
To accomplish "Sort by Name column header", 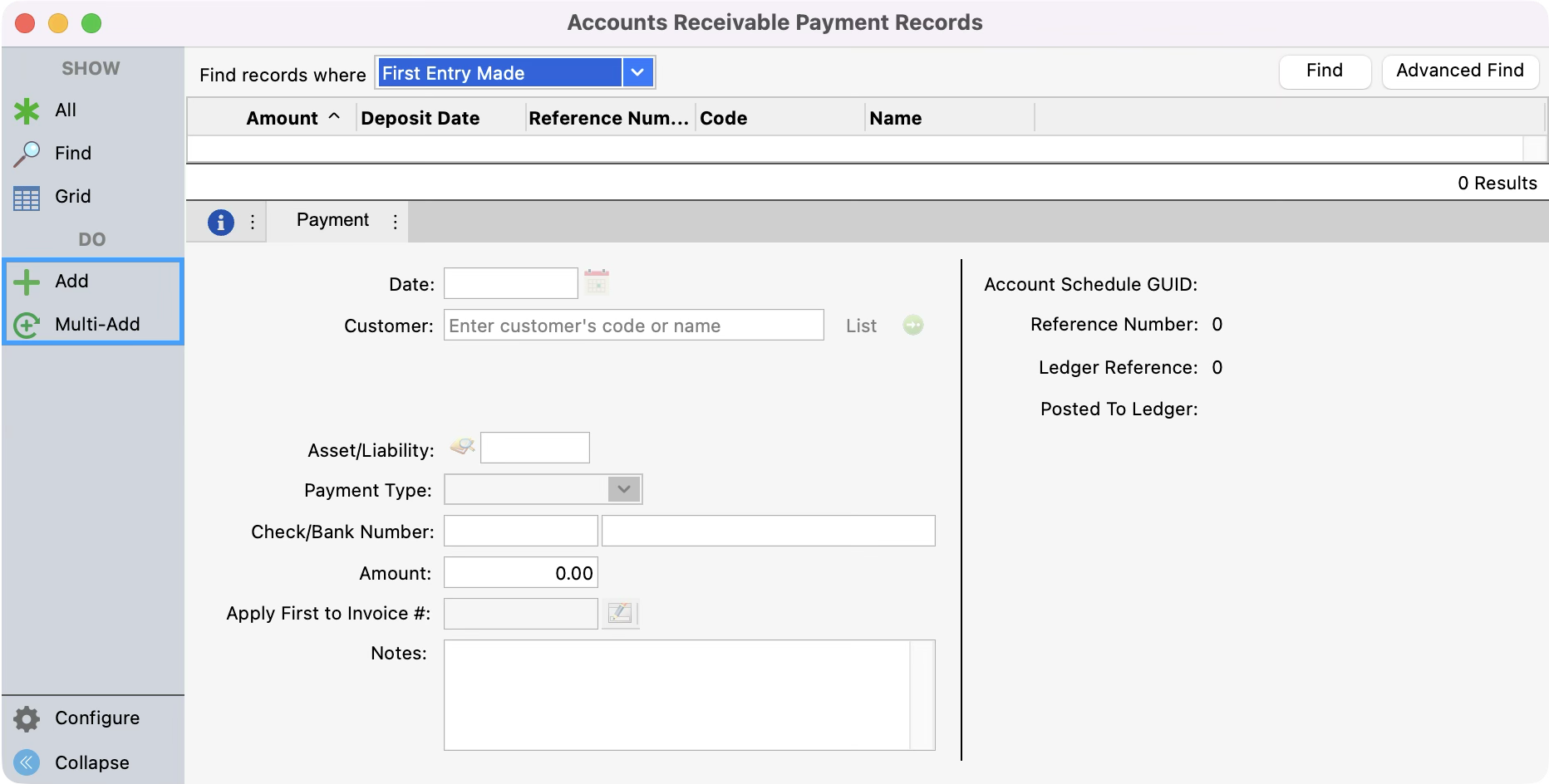I will (x=950, y=118).
